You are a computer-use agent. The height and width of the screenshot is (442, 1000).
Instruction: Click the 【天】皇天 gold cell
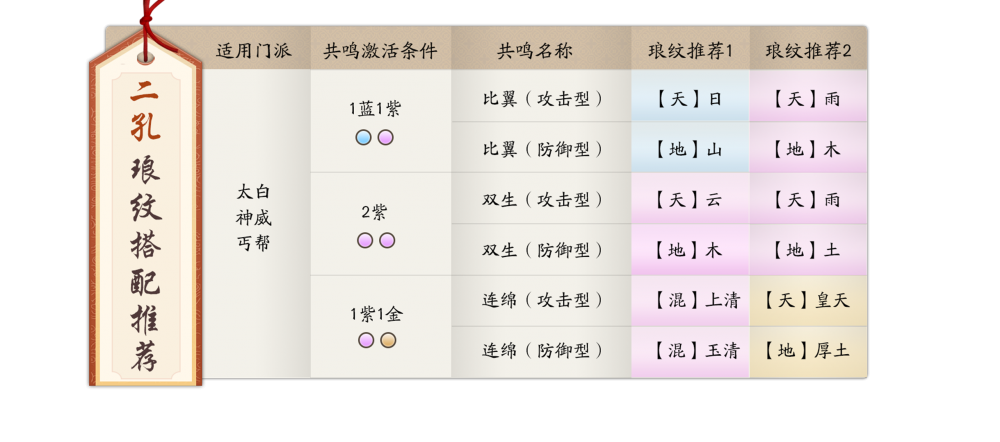(808, 300)
